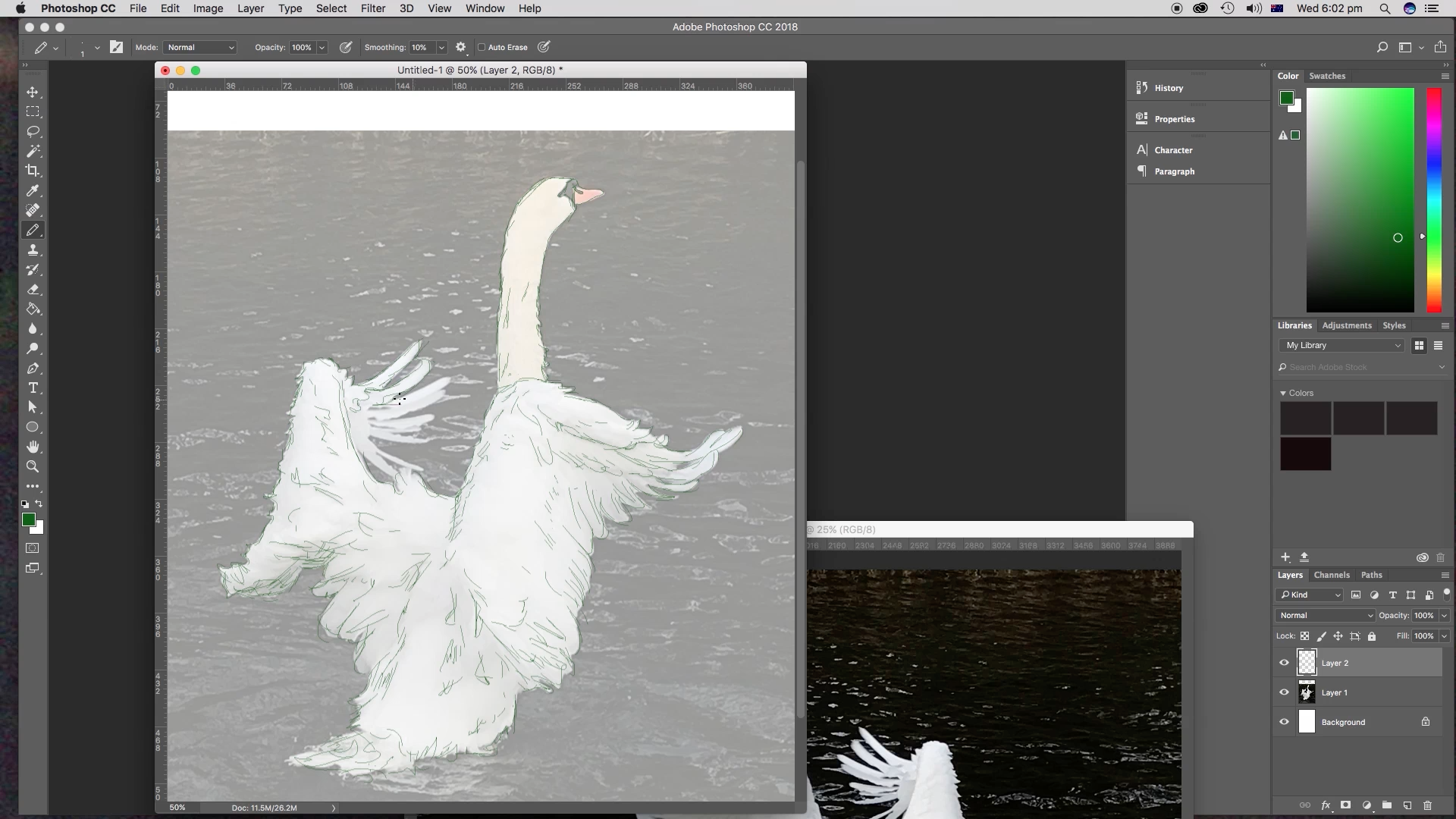Select the Clone Stamp tool
The height and width of the screenshot is (819, 1456).
pos(33,249)
